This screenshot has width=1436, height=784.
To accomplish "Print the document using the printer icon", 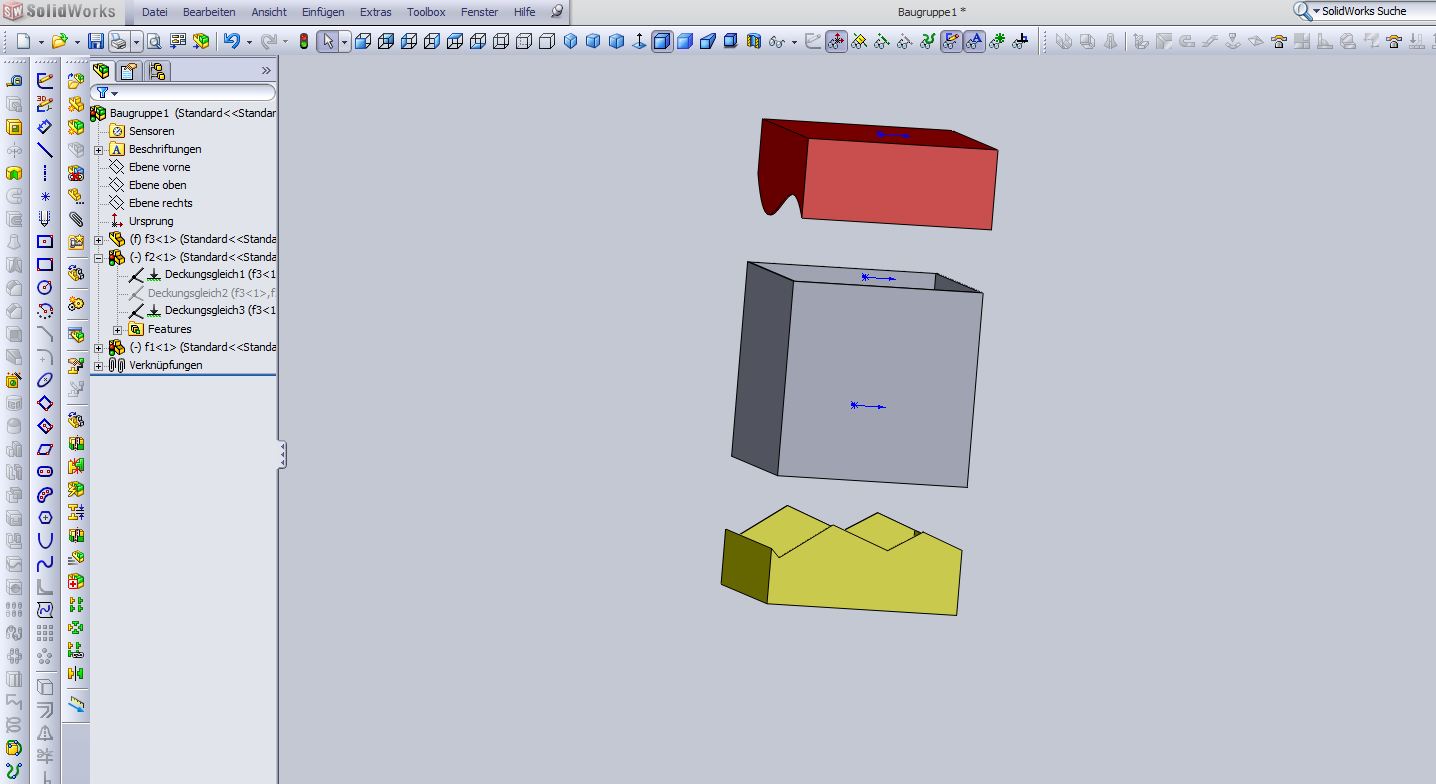I will point(118,41).
